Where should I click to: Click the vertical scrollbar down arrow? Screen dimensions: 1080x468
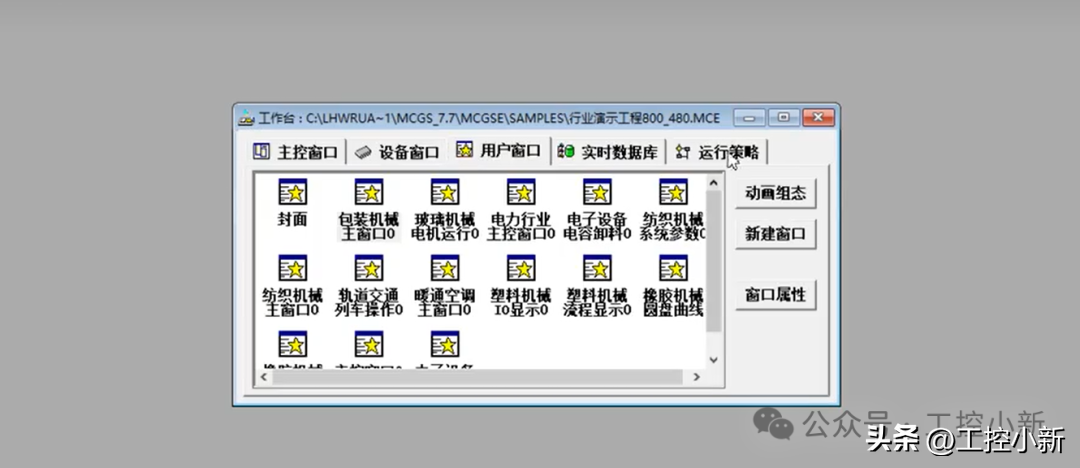713,359
